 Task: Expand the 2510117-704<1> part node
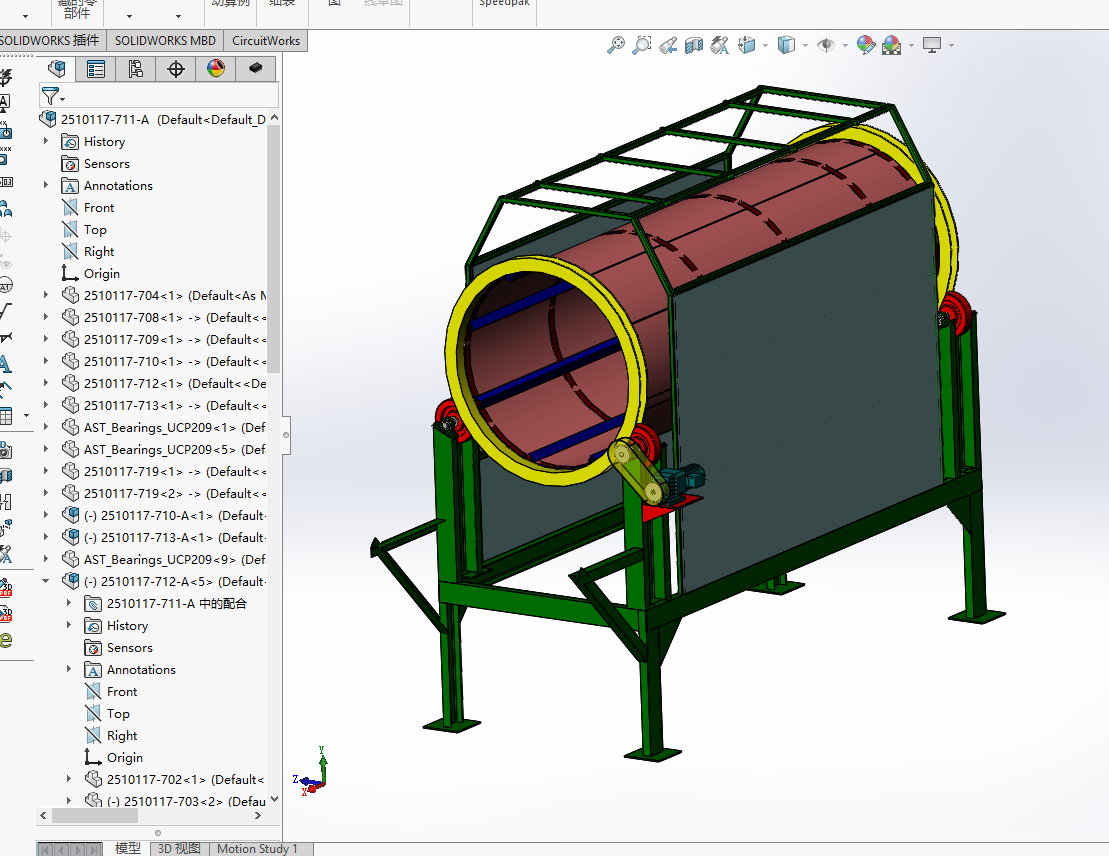(x=46, y=296)
